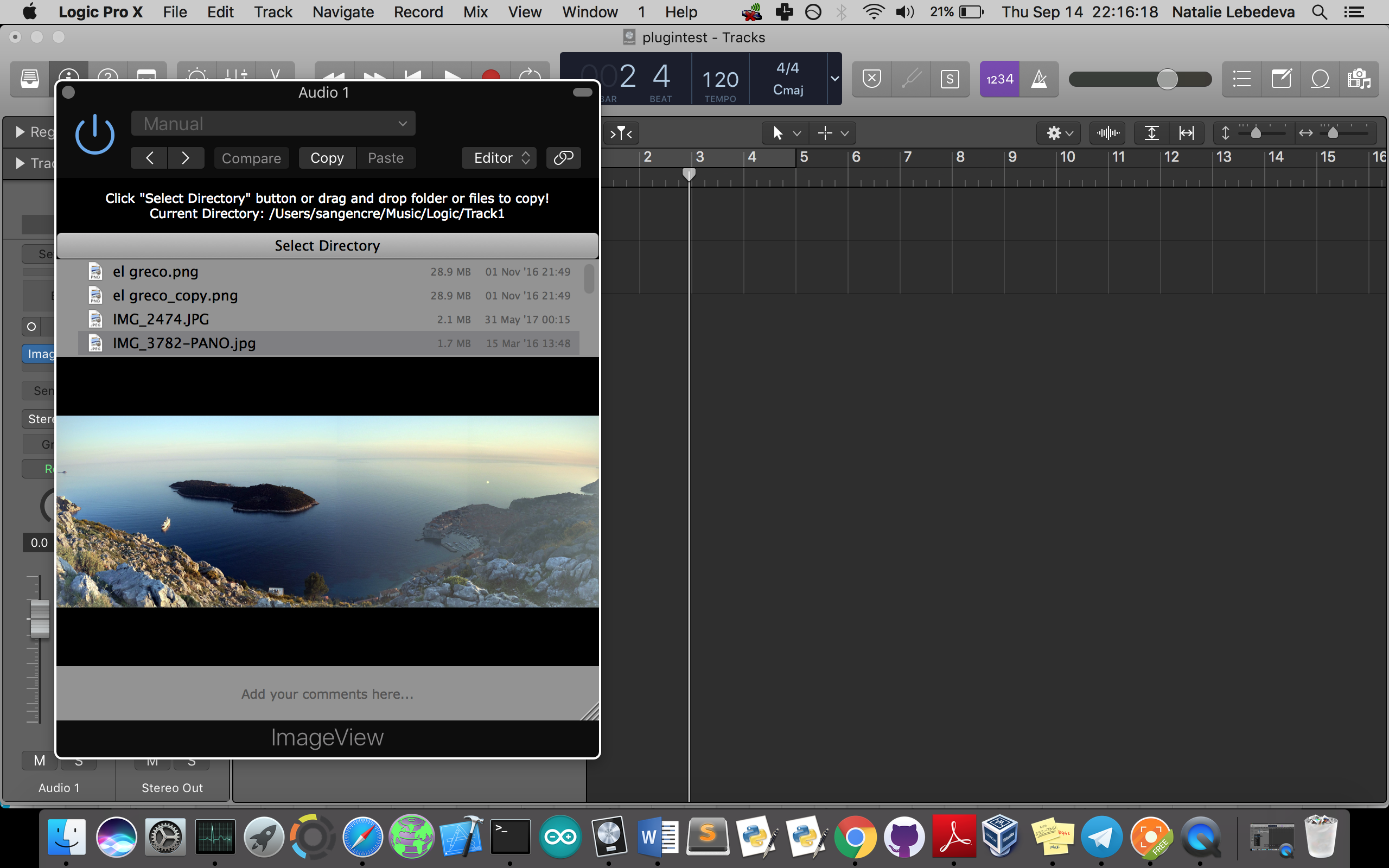Open the Mix menu
Image resolution: width=1389 pixels, height=868 pixels.
pos(475,12)
